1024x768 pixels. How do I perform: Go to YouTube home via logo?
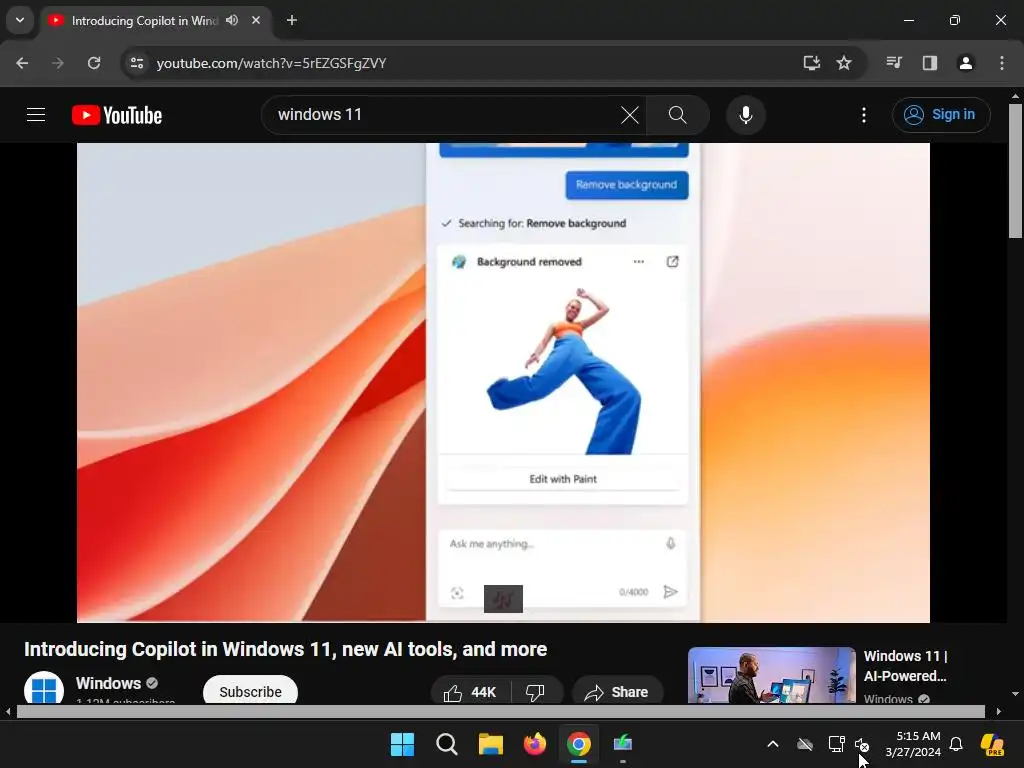(117, 115)
